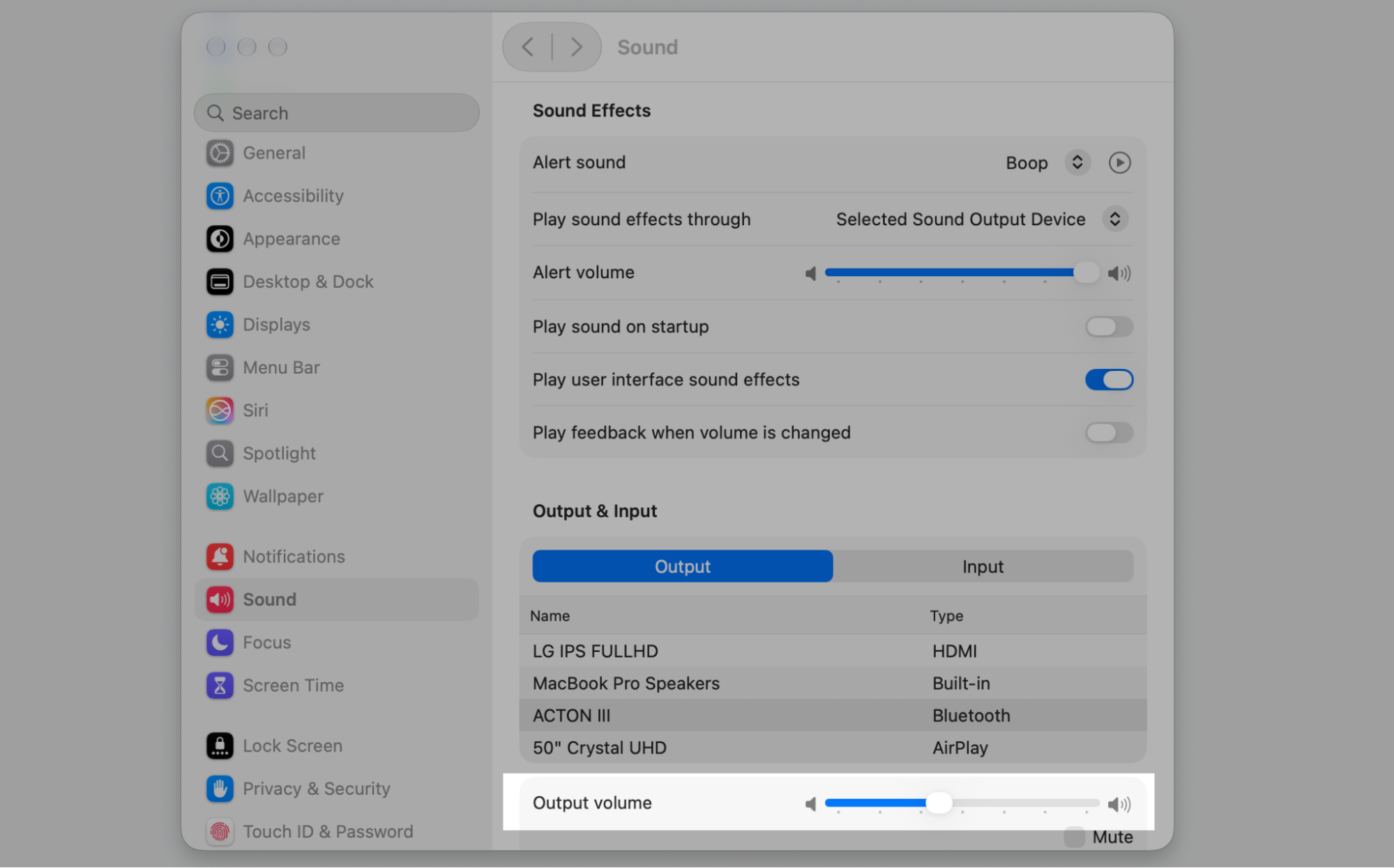Viewport: 1394px width, 868px height.
Task: Play the Boop alert sound preview
Action: pos(1119,162)
